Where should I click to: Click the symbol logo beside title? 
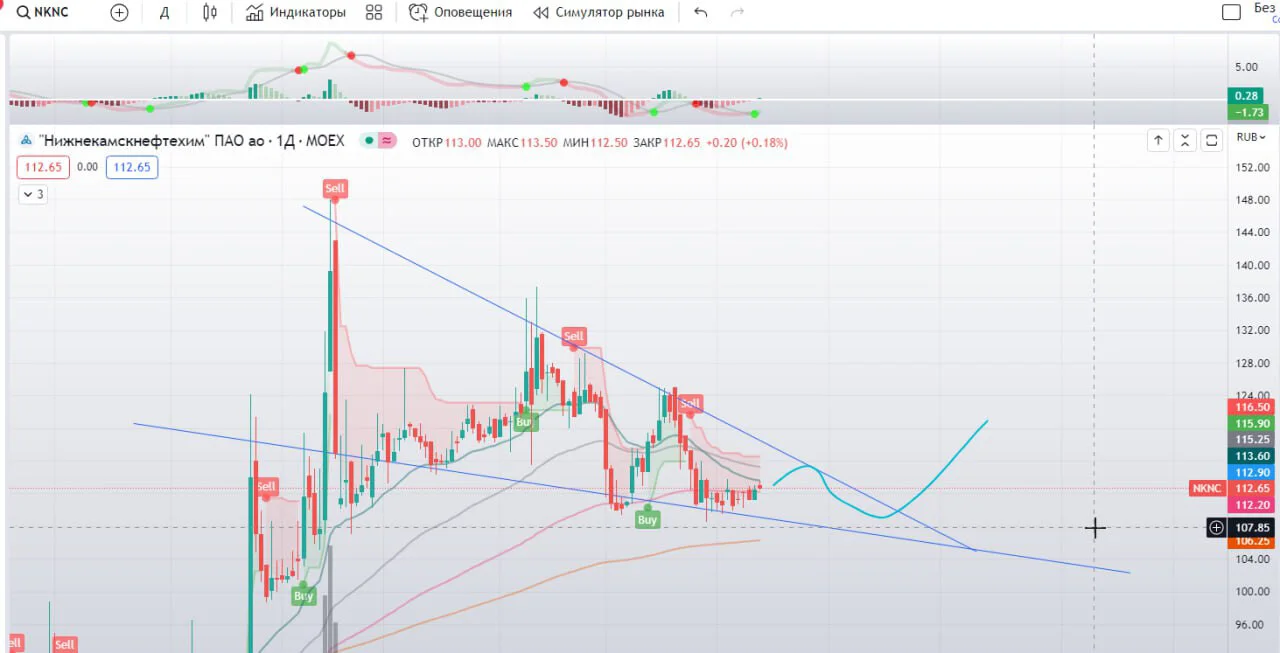[26, 141]
